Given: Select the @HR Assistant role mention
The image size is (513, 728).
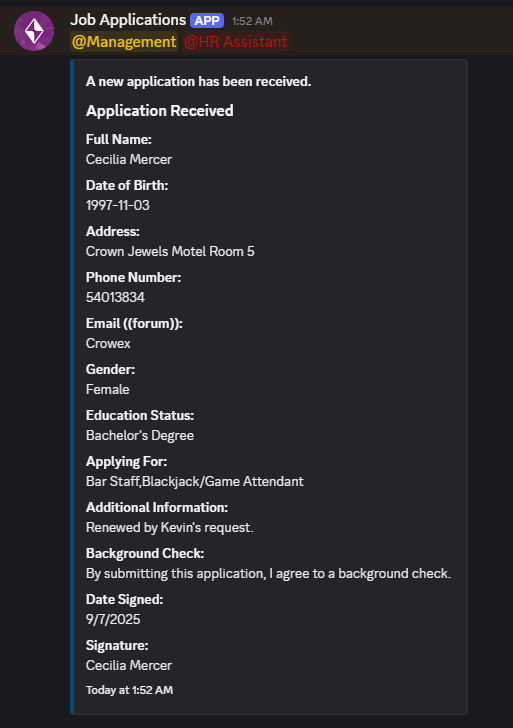Looking at the screenshot, I should click(235, 42).
